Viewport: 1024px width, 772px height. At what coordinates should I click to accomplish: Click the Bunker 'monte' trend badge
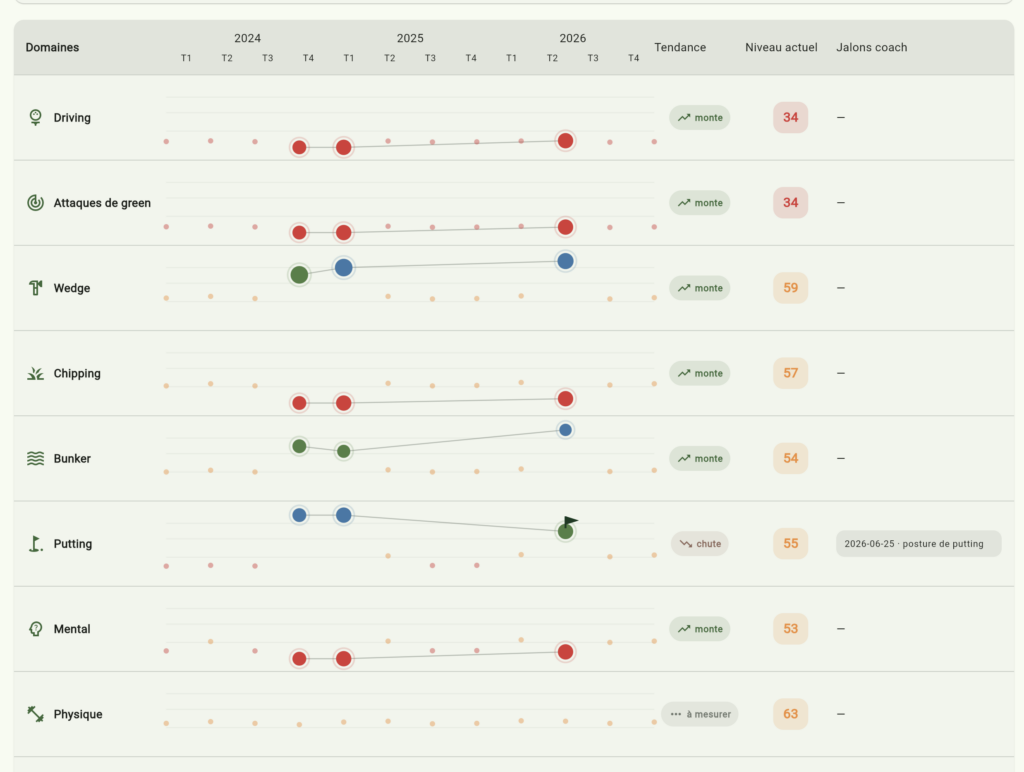[699, 458]
